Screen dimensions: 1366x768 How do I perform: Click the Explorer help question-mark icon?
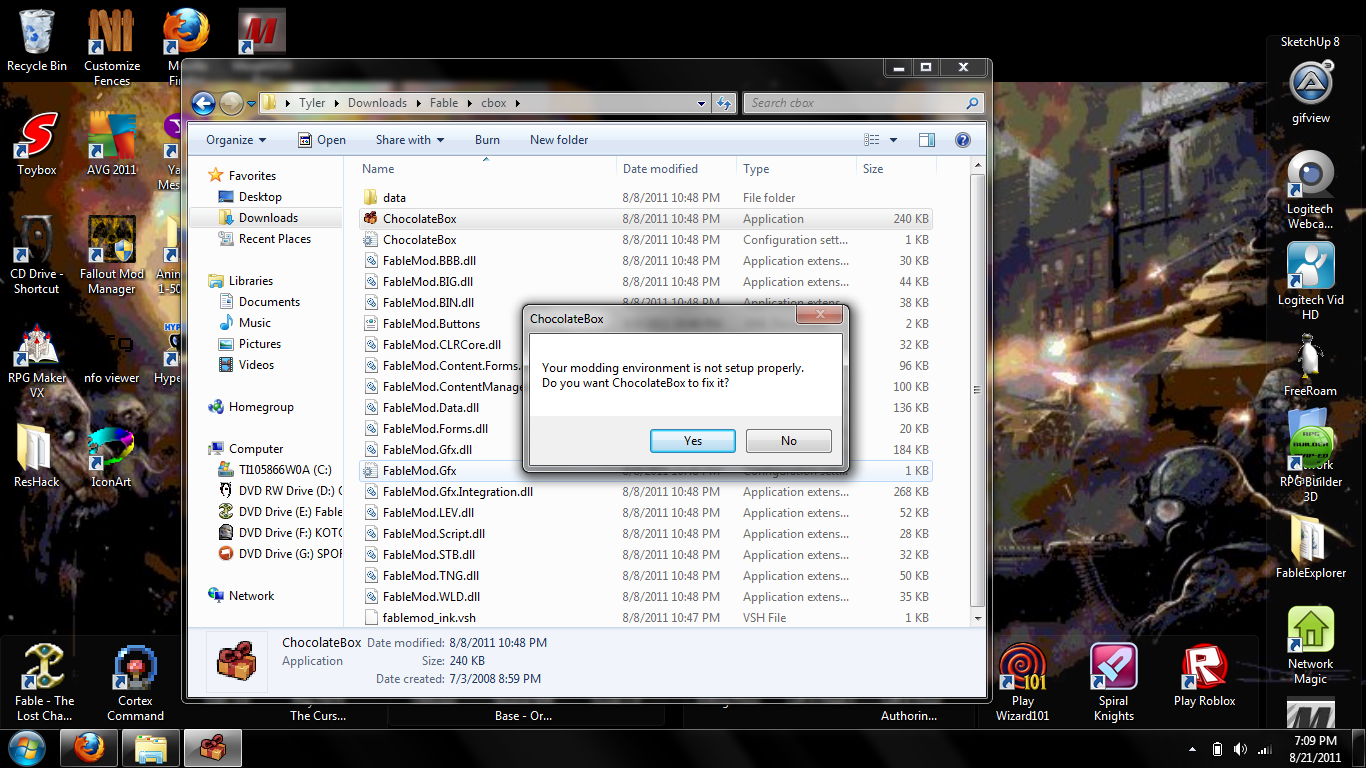(963, 140)
